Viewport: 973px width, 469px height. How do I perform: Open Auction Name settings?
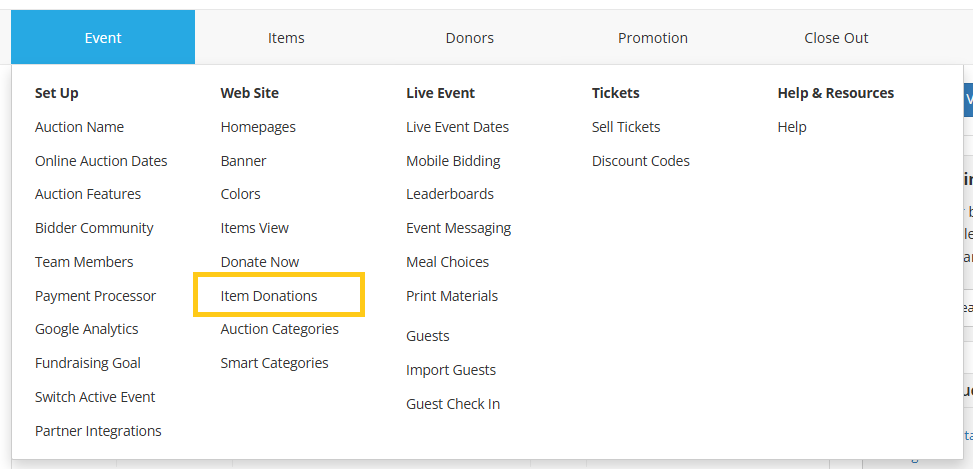(x=79, y=127)
